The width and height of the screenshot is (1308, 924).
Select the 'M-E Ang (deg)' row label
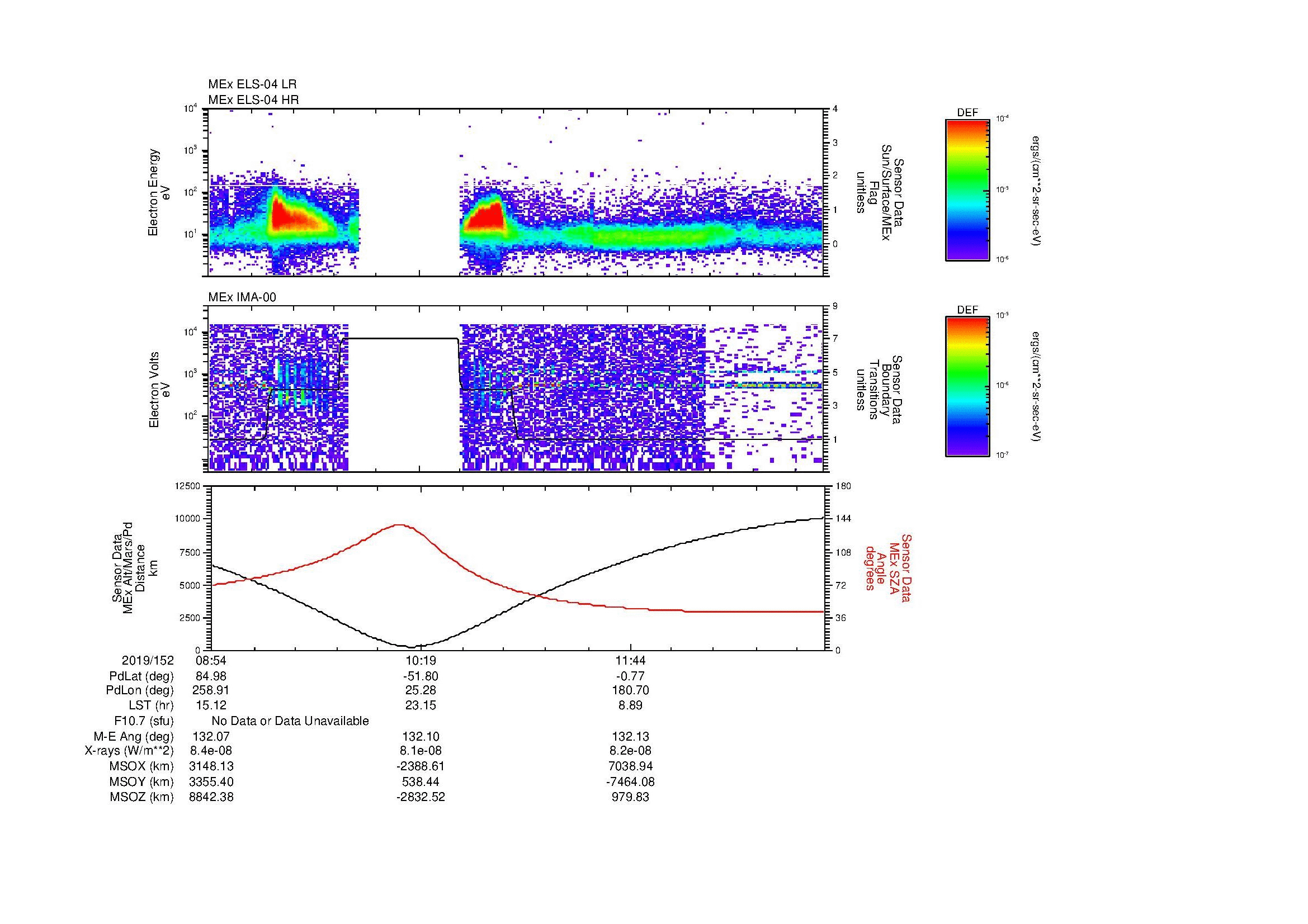click(x=134, y=737)
